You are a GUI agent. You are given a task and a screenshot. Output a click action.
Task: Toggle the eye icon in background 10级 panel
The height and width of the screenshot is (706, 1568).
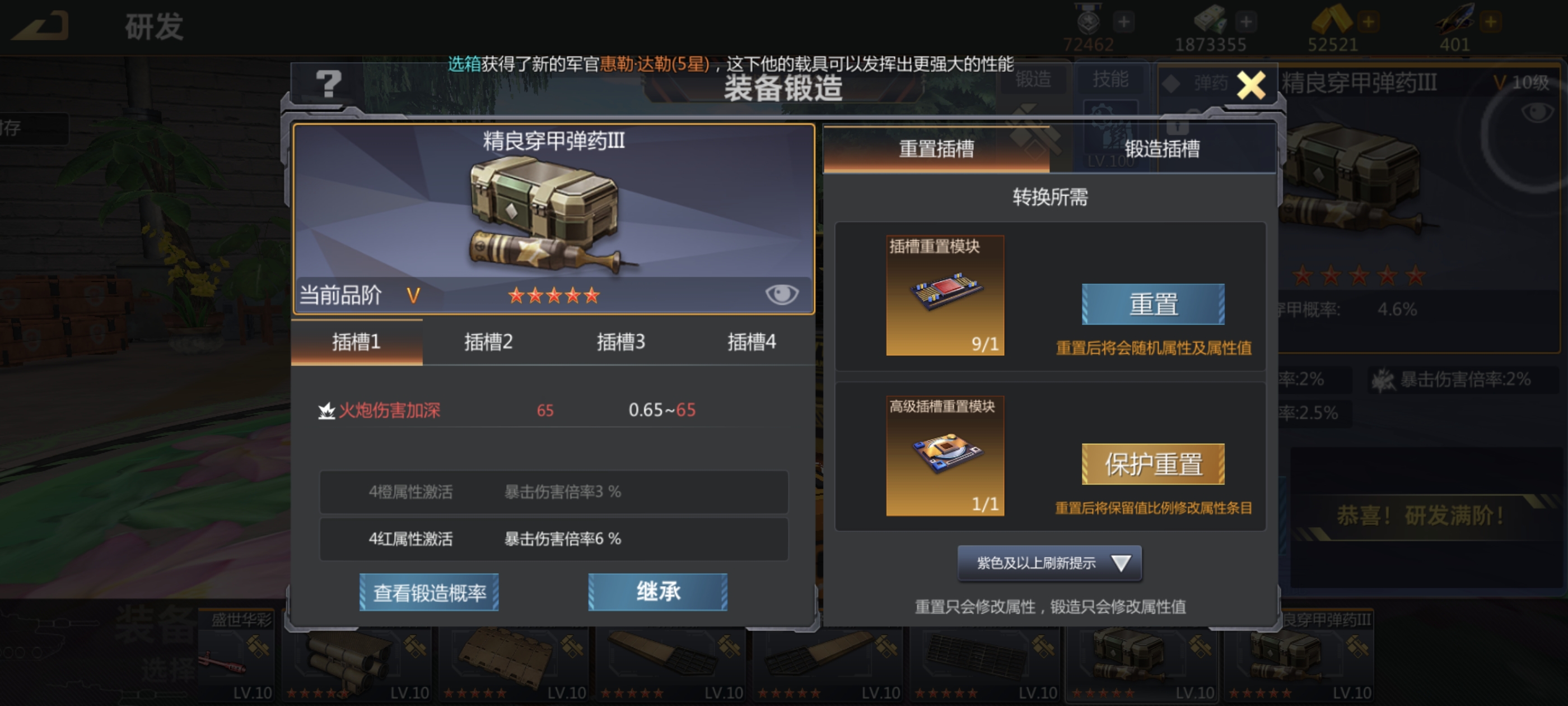tap(1536, 112)
